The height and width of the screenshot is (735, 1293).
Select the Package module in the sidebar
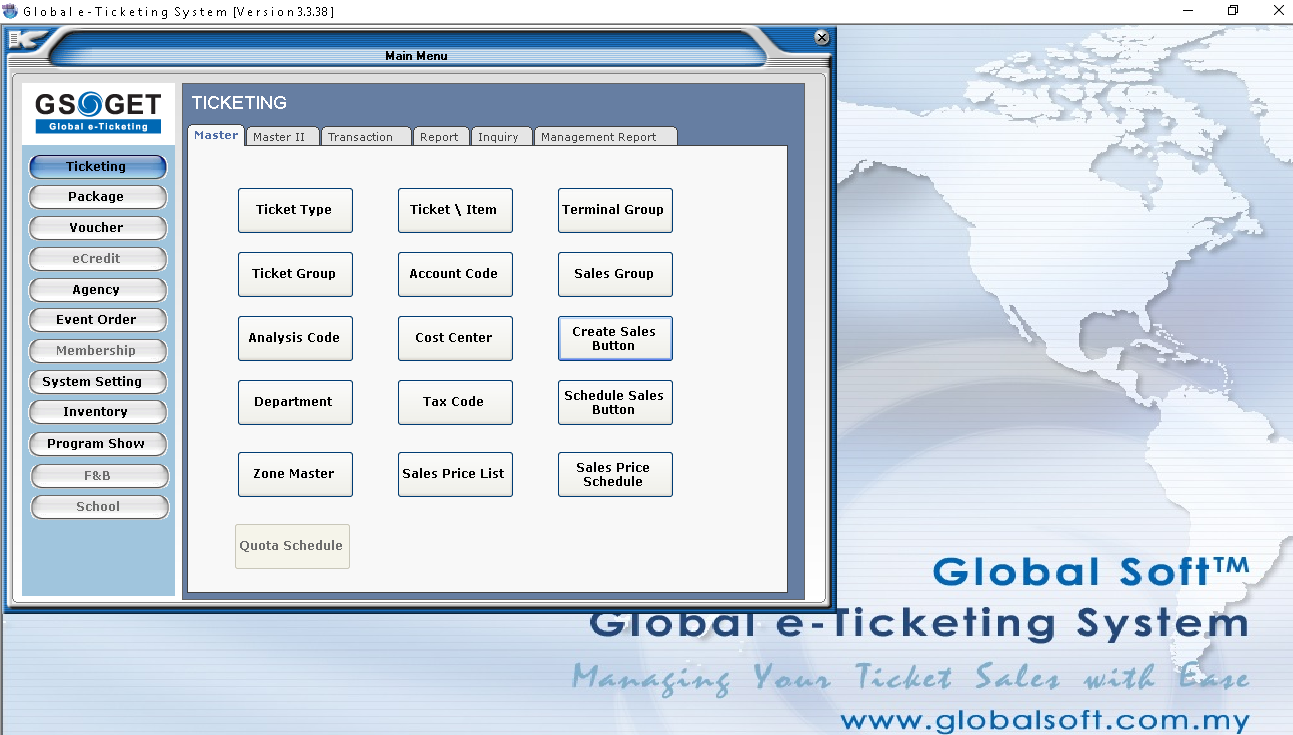click(97, 196)
